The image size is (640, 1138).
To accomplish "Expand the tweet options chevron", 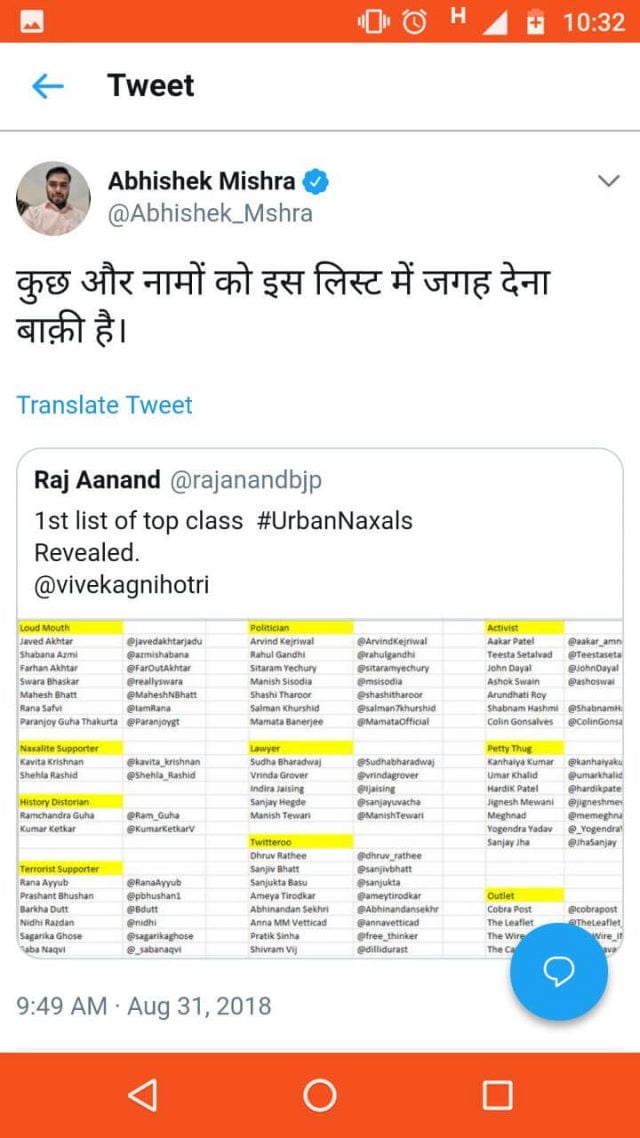I will coord(608,181).
